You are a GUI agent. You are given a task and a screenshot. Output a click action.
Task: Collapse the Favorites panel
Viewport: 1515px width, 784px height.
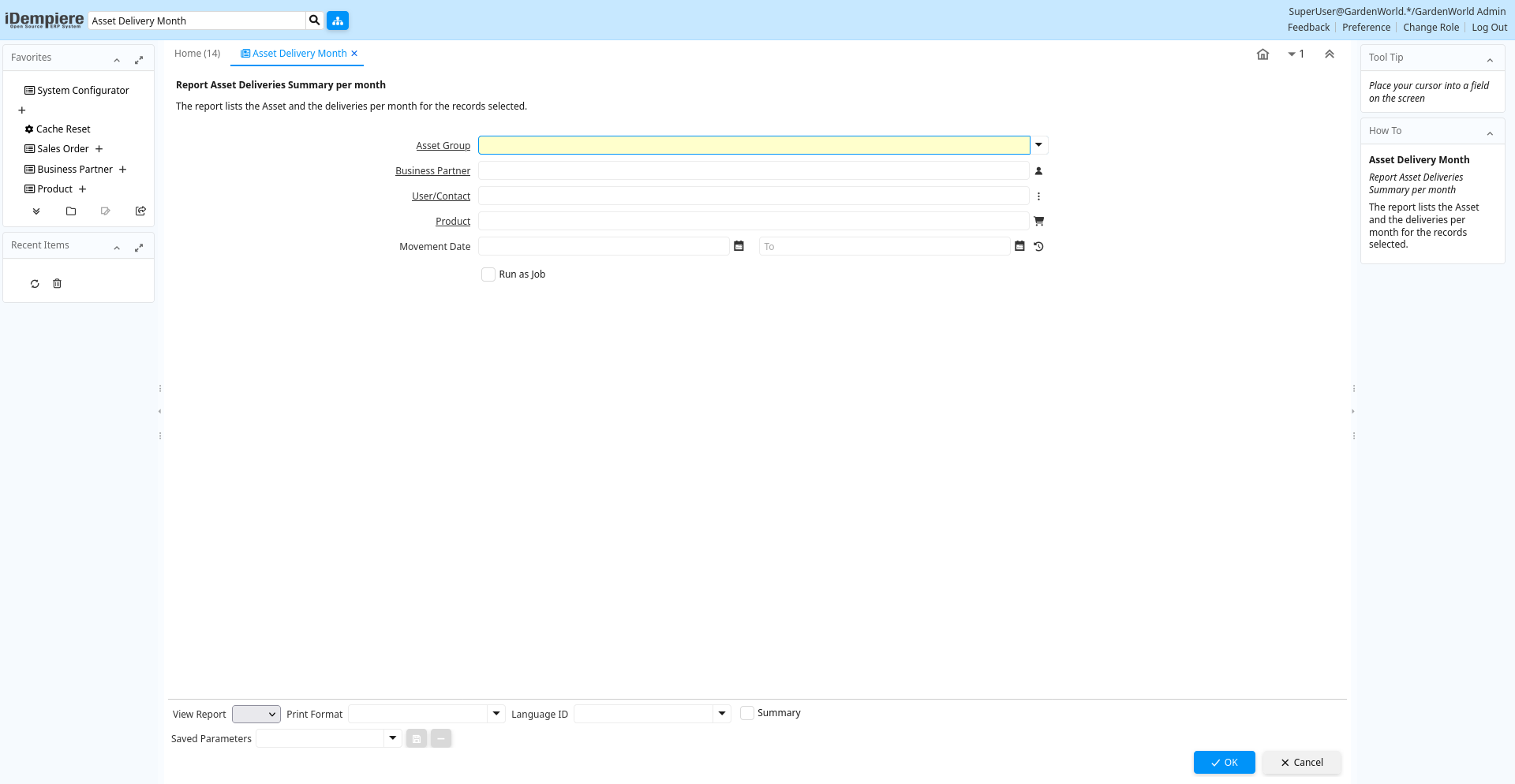coord(117,60)
